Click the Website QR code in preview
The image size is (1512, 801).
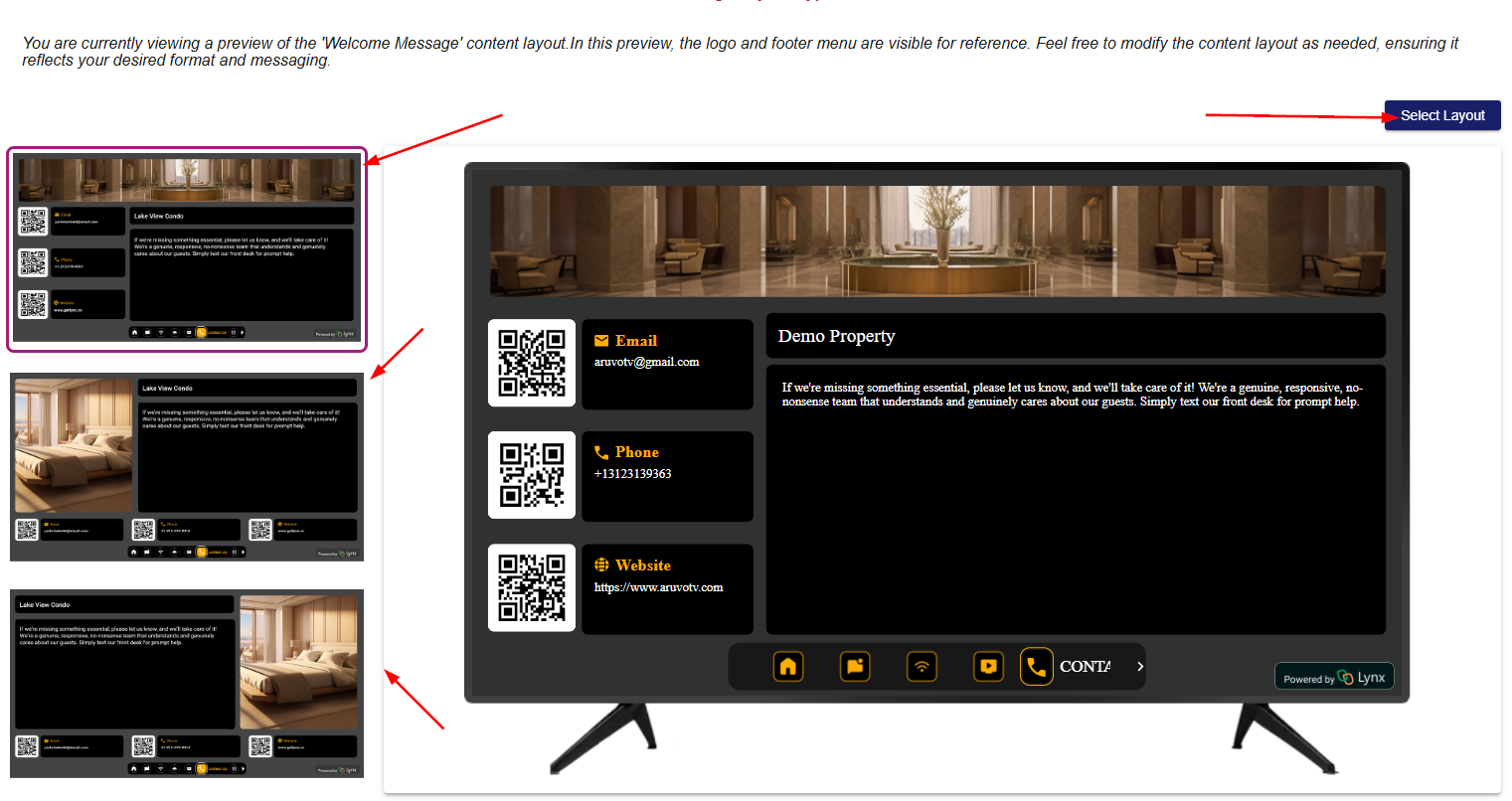pos(532,588)
